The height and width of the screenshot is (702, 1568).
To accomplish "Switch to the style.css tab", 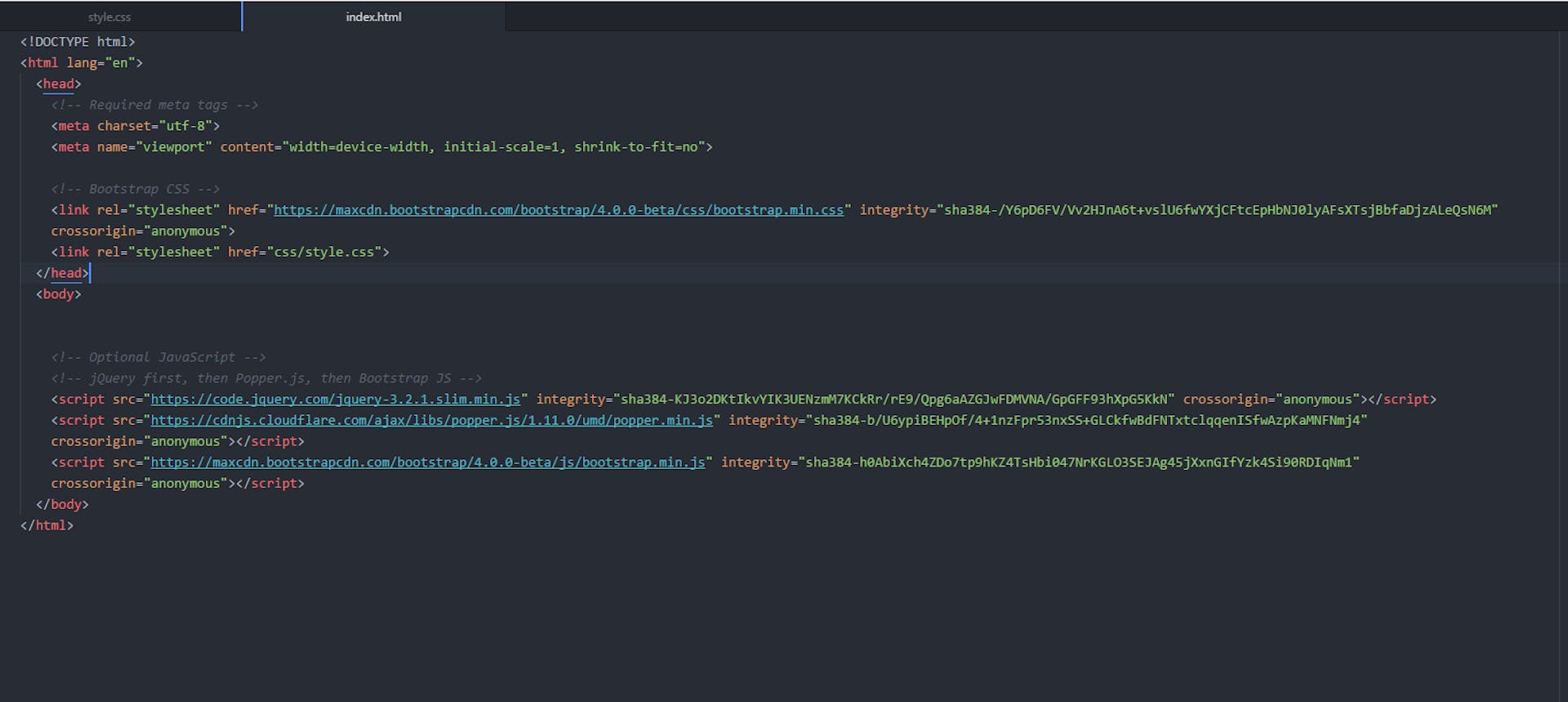I will pyautogui.click(x=109, y=17).
